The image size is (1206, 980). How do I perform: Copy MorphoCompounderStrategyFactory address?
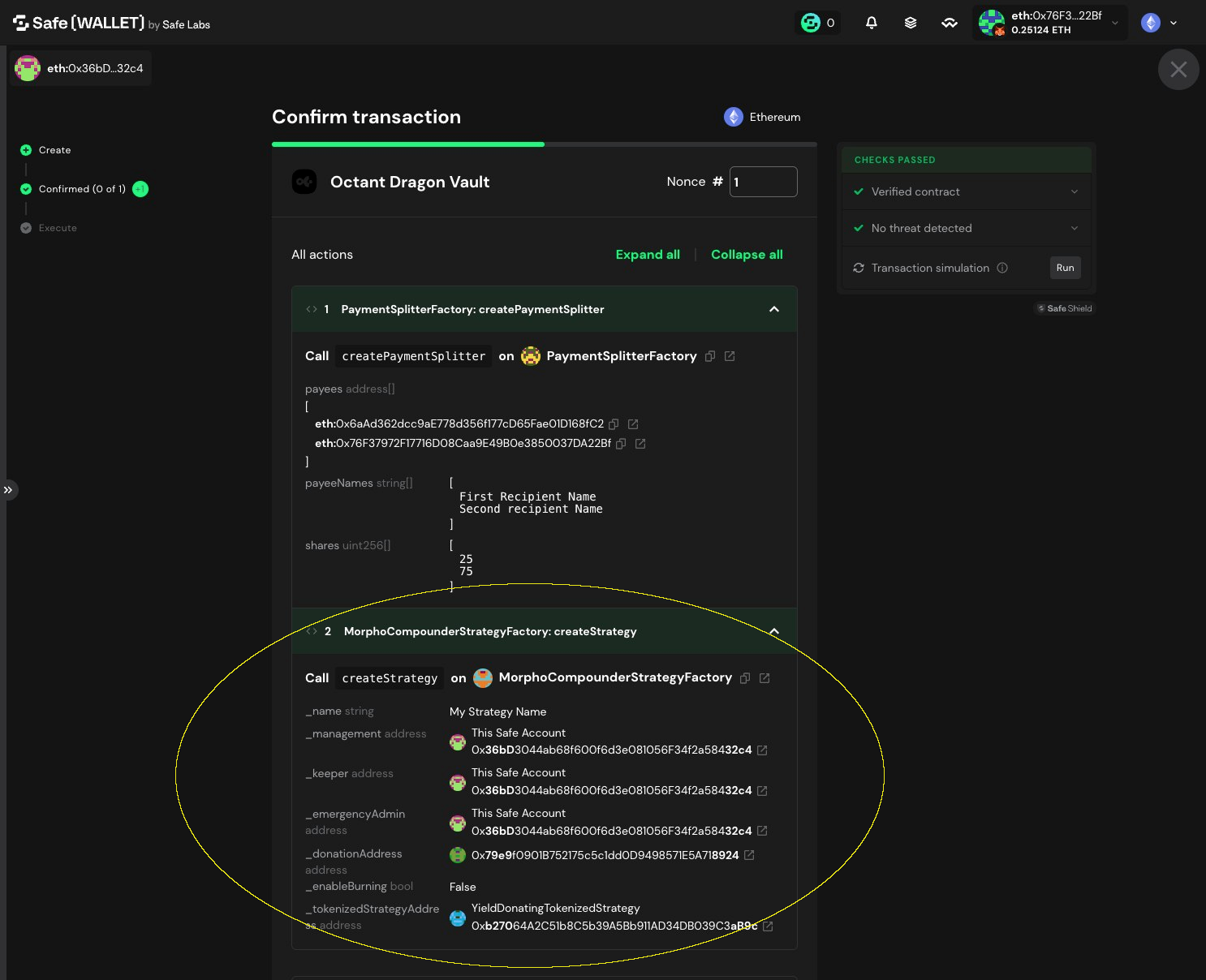pyautogui.click(x=745, y=678)
